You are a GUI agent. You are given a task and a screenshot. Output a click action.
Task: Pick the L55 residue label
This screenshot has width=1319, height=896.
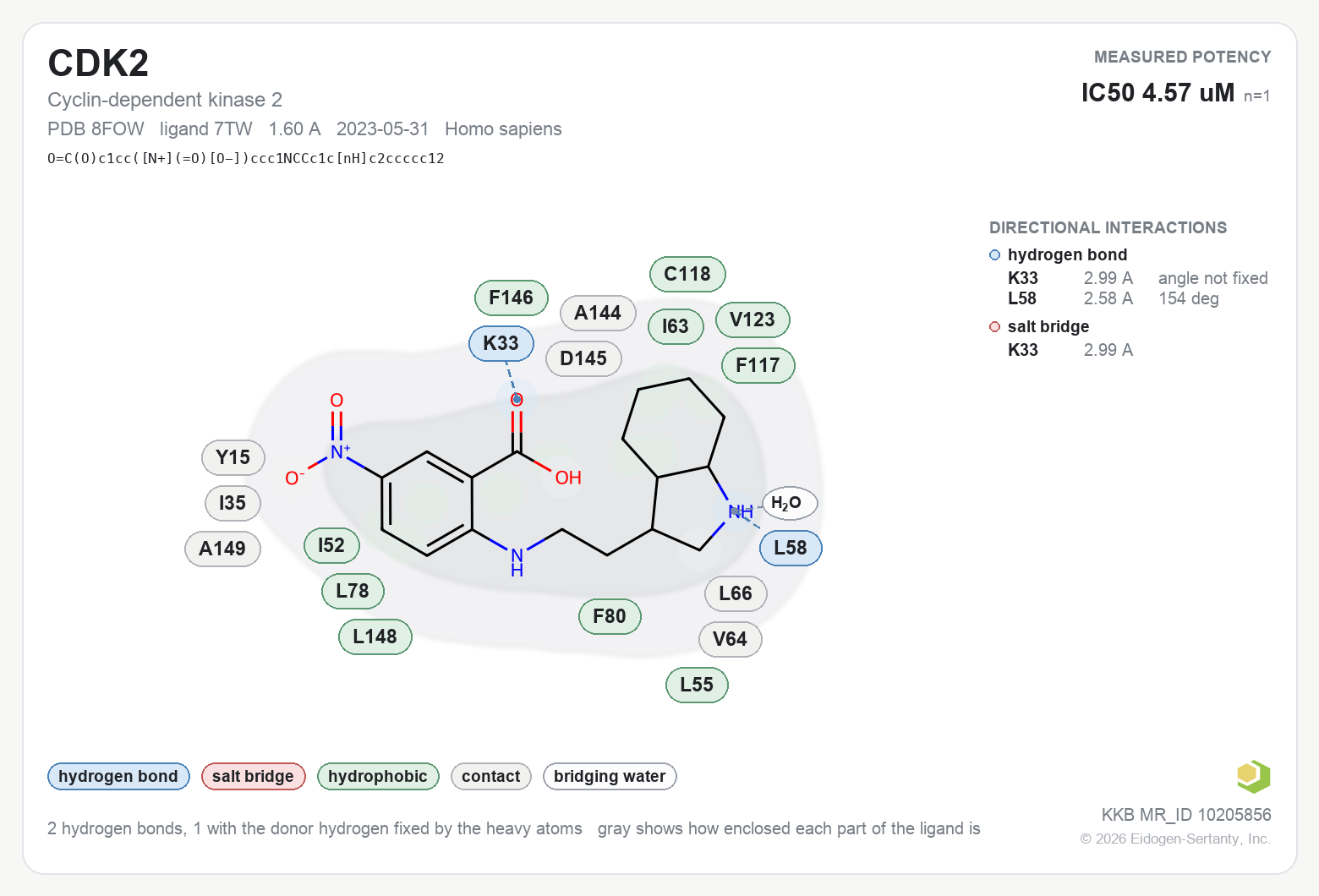point(697,685)
